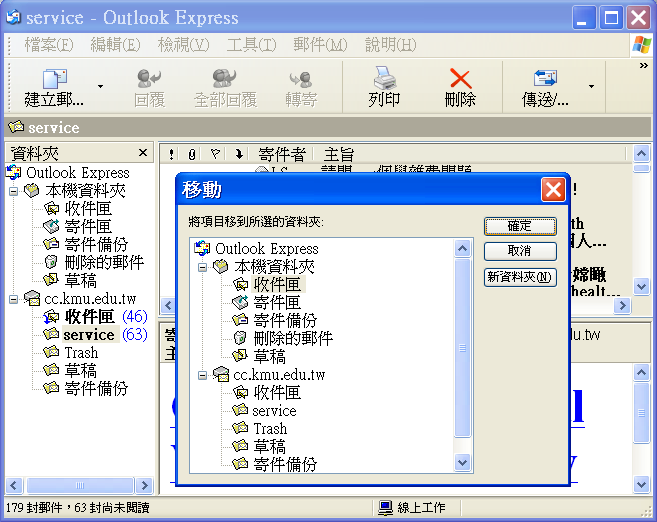657x522 pixels.
Task: Click the sidebar scroll-right arrow
Action: (x=145, y=486)
